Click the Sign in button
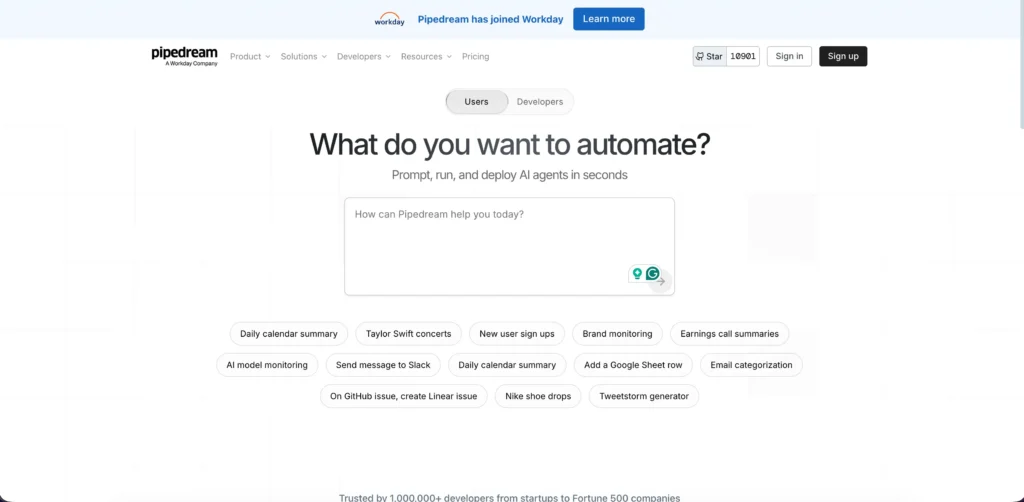1024x502 pixels. coord(789,57)
